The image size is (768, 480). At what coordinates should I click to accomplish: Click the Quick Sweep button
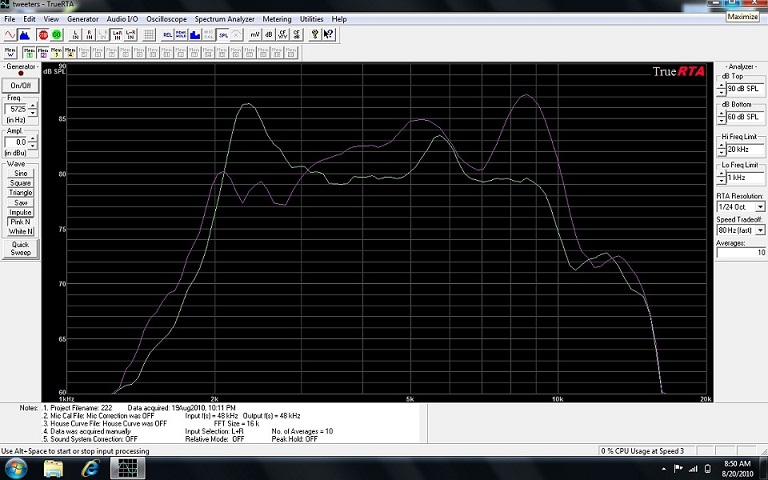[20, 248]
